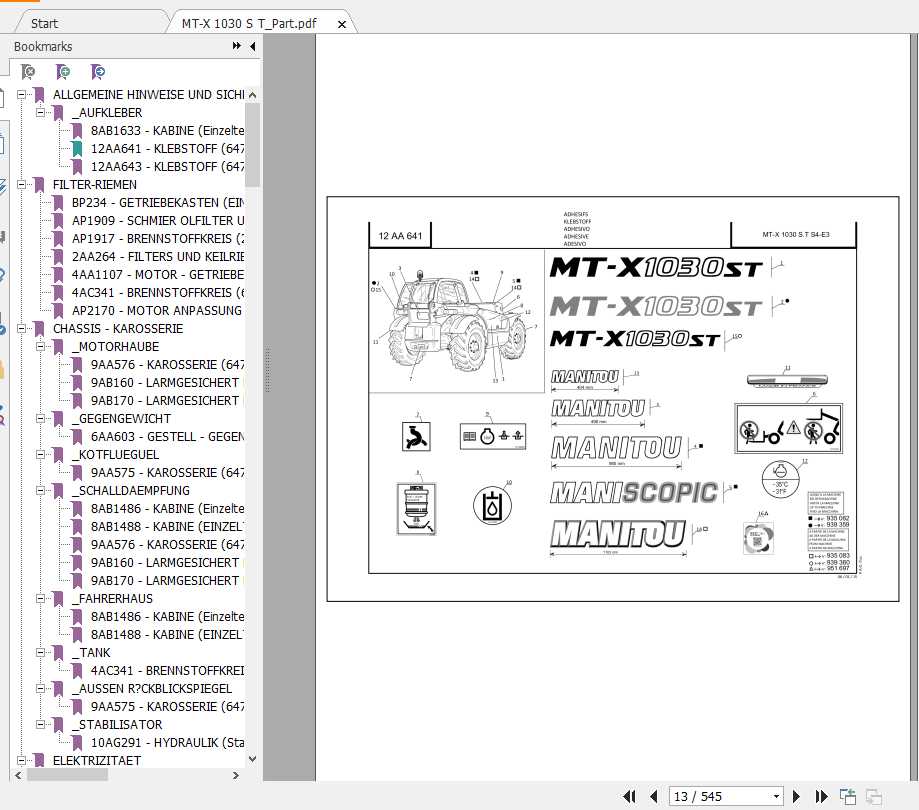Go to the first page

[x=629, y=797]
